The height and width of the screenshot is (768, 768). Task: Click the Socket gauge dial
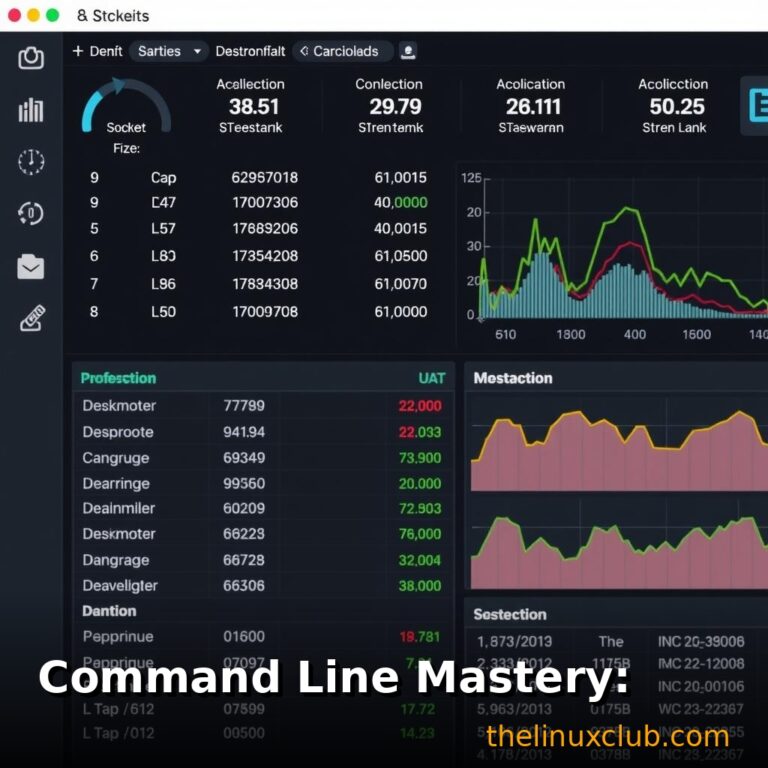(126, 105)
